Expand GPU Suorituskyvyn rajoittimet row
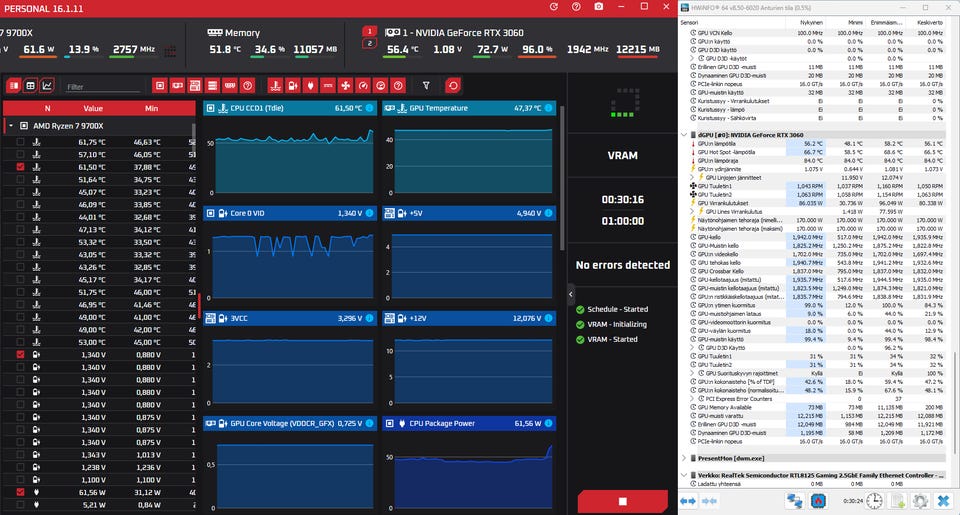The height and width of the screenshot is (515, 960). click(692, 373)
